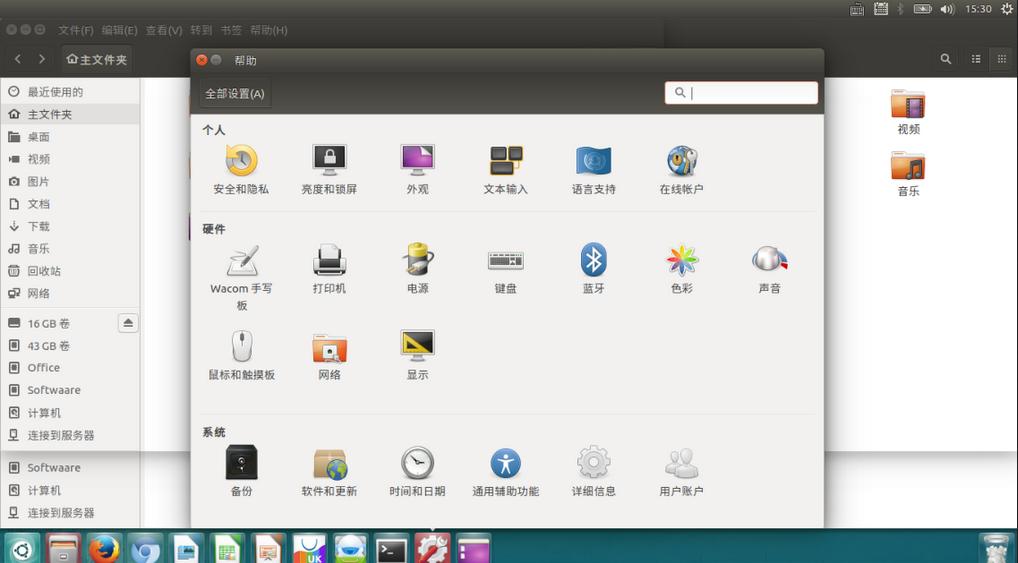The width and height of the screenshot is (1018, 563).
Task: Select 下载 in the sidebar
Action: click(38, 226)
